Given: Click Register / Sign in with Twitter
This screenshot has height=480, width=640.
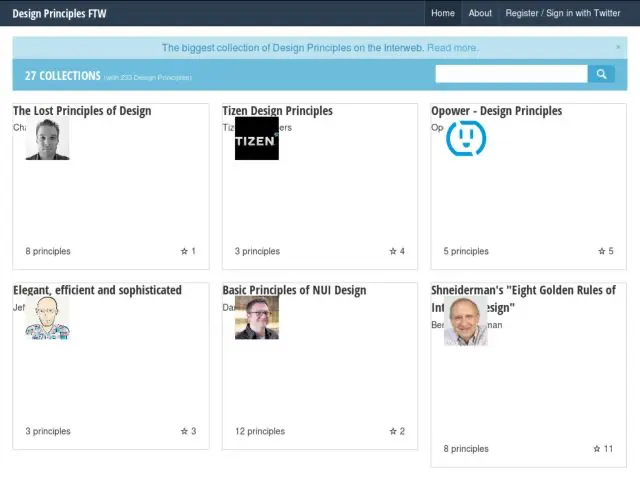Looking at the screenshot, I should 563,13.
